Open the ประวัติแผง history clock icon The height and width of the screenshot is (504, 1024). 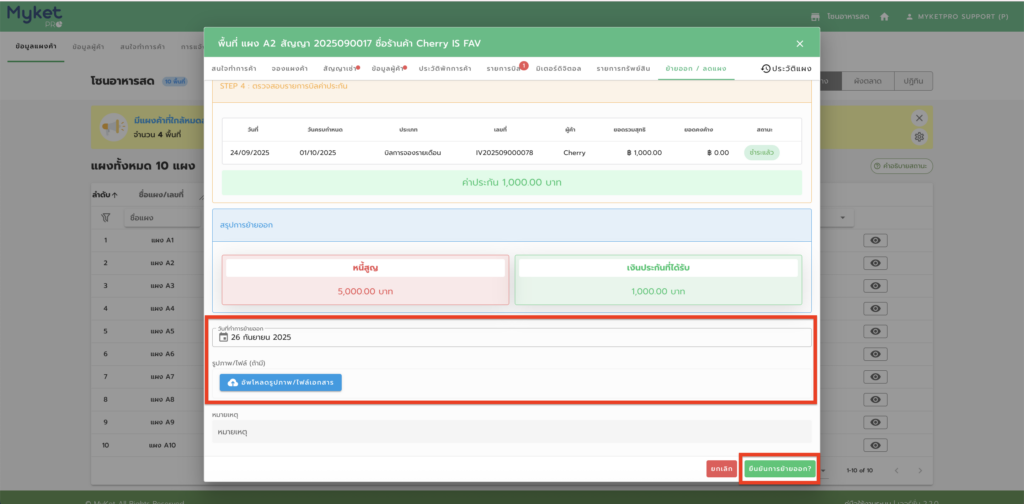(x=766, y=68)
